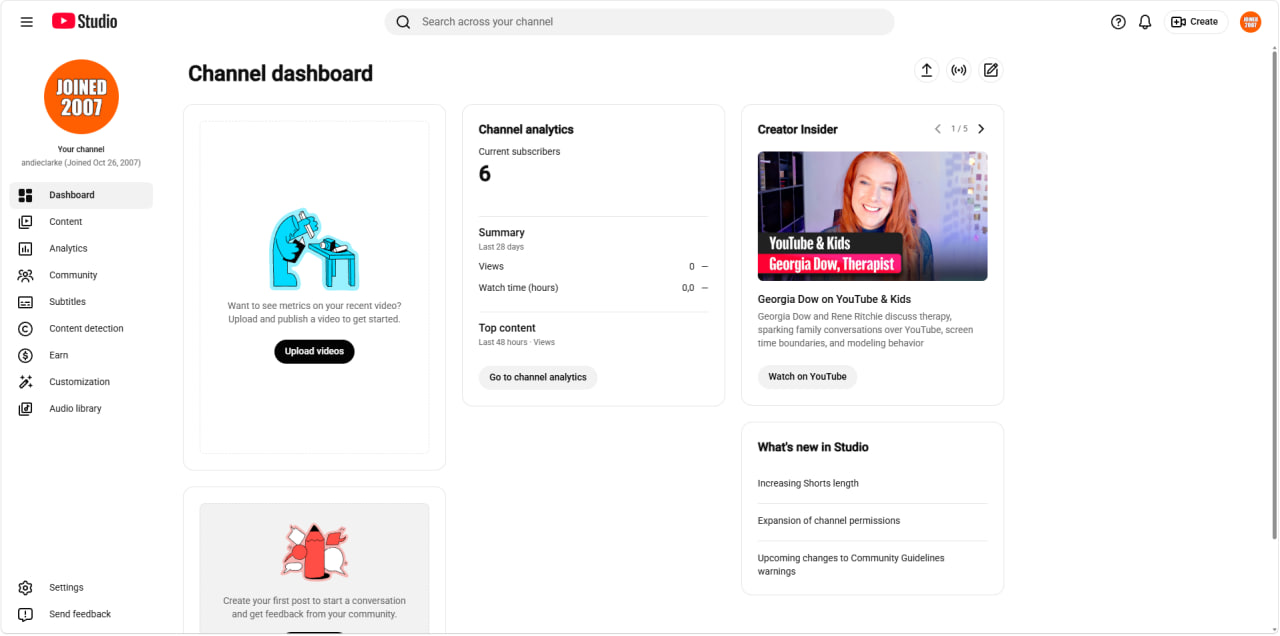
Task: Open Content detection in the sidebar
Action: tap(81, 328)
